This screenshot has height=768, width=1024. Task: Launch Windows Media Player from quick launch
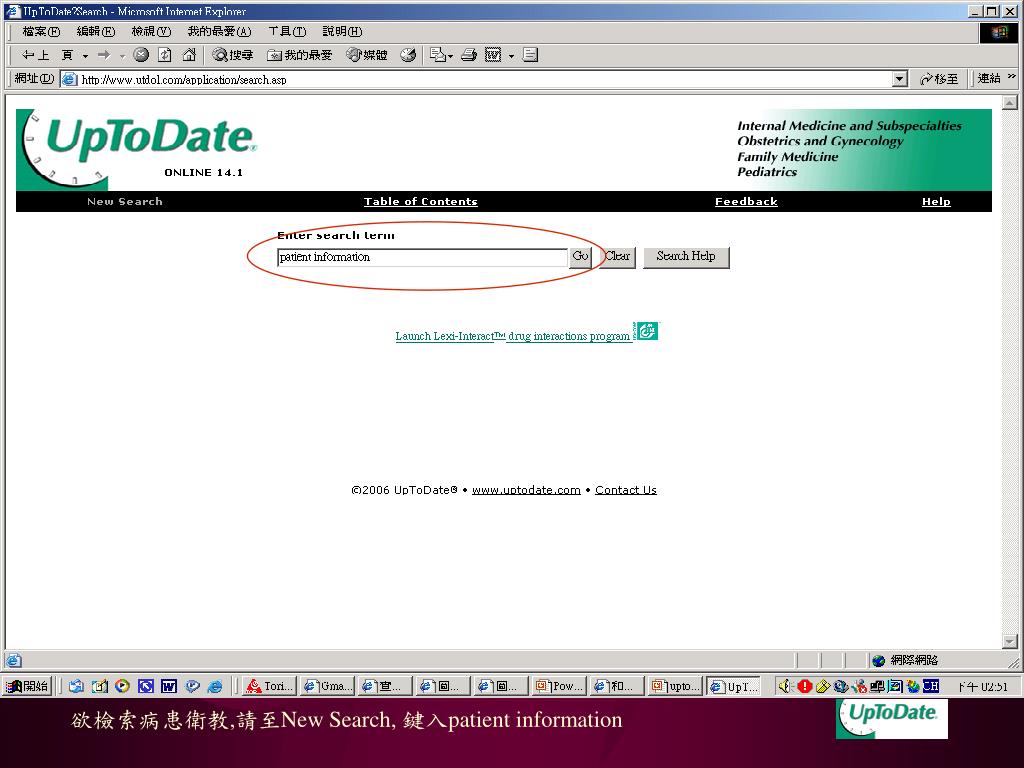point(122,686)
